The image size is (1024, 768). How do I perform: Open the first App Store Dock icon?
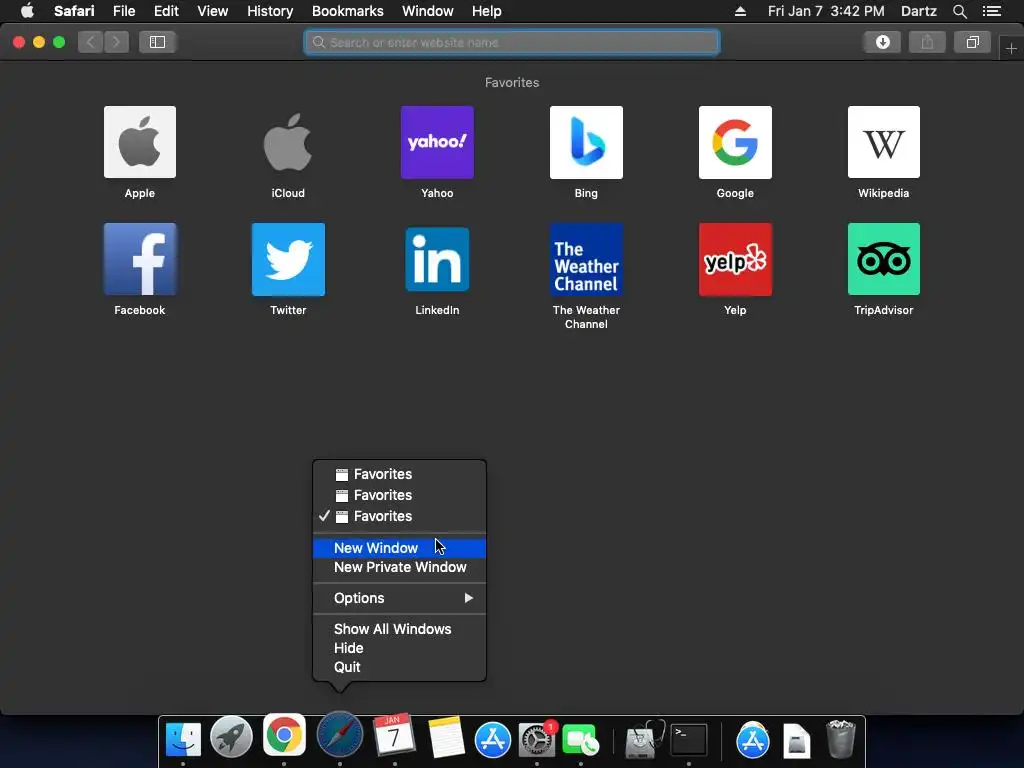point(492,740)
